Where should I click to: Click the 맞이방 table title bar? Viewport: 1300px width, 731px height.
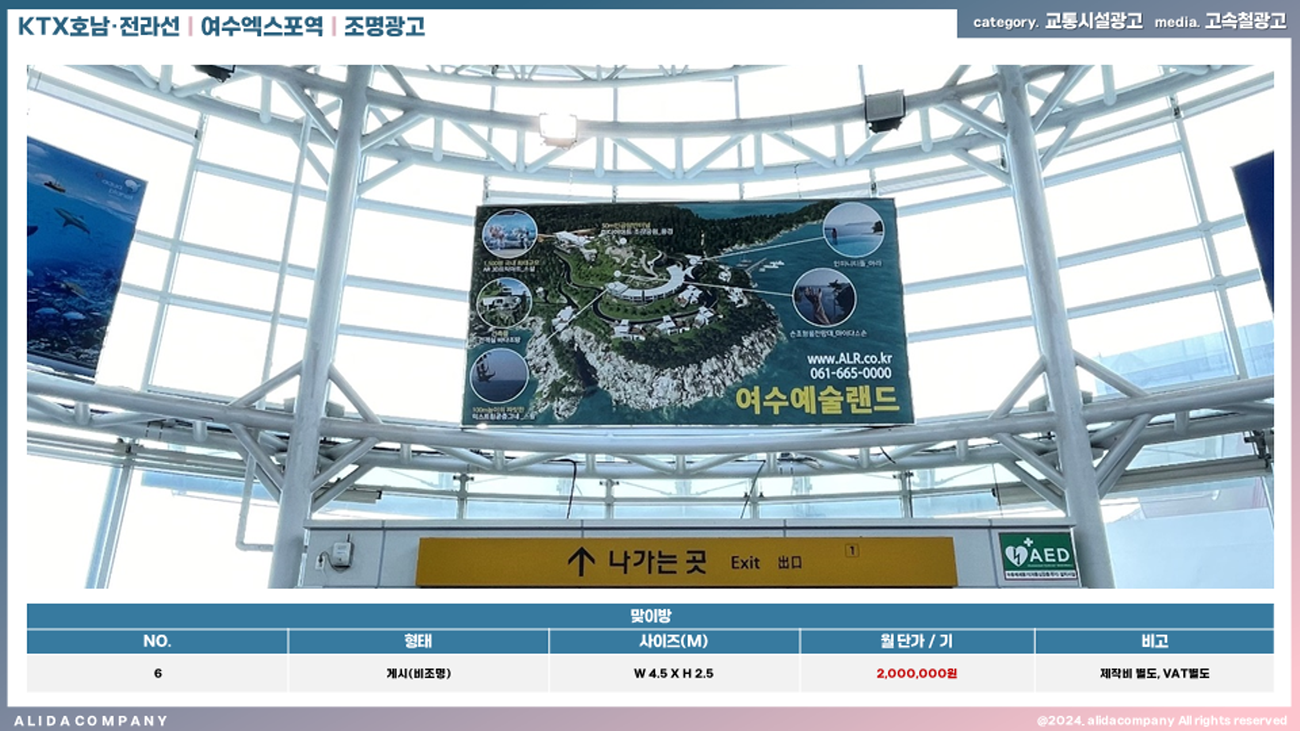650,616
